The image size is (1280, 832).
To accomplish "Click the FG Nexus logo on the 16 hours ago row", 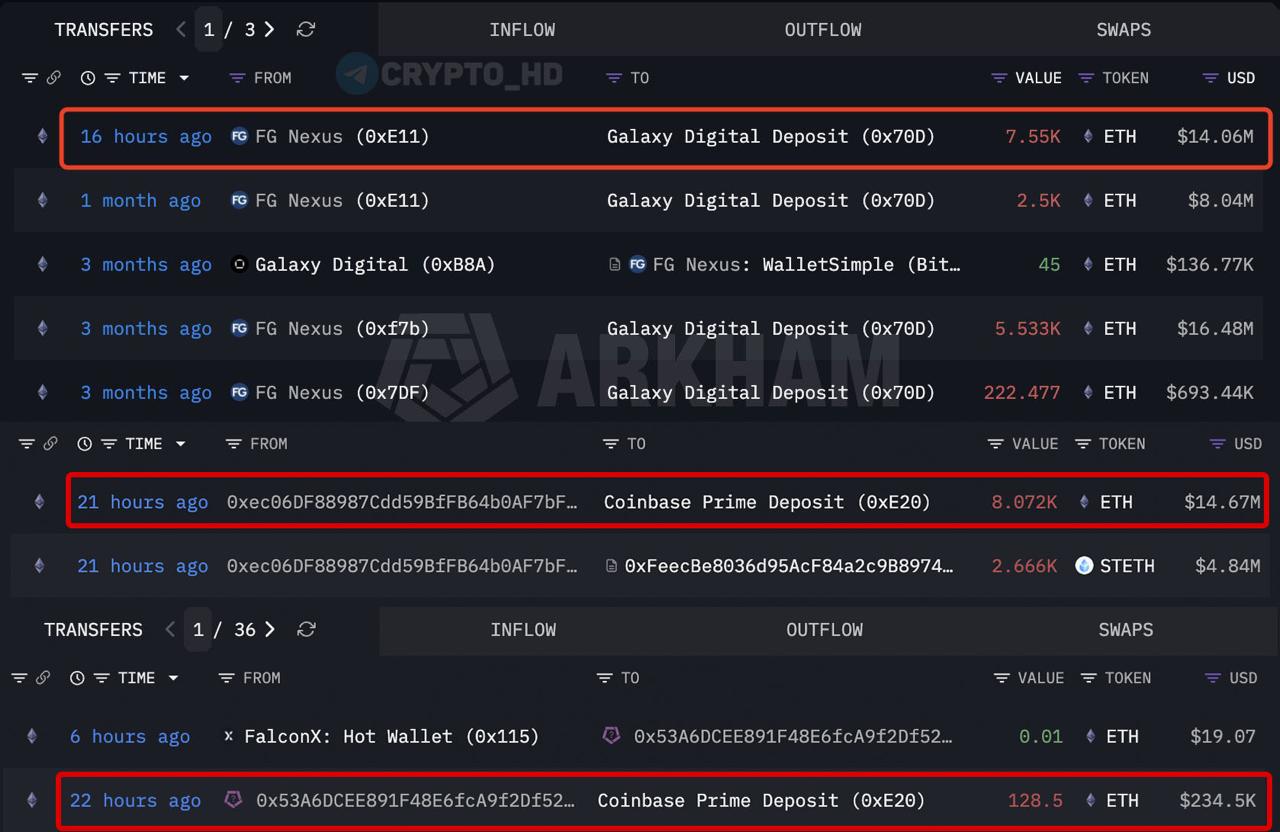I will (x=239, y=136).
